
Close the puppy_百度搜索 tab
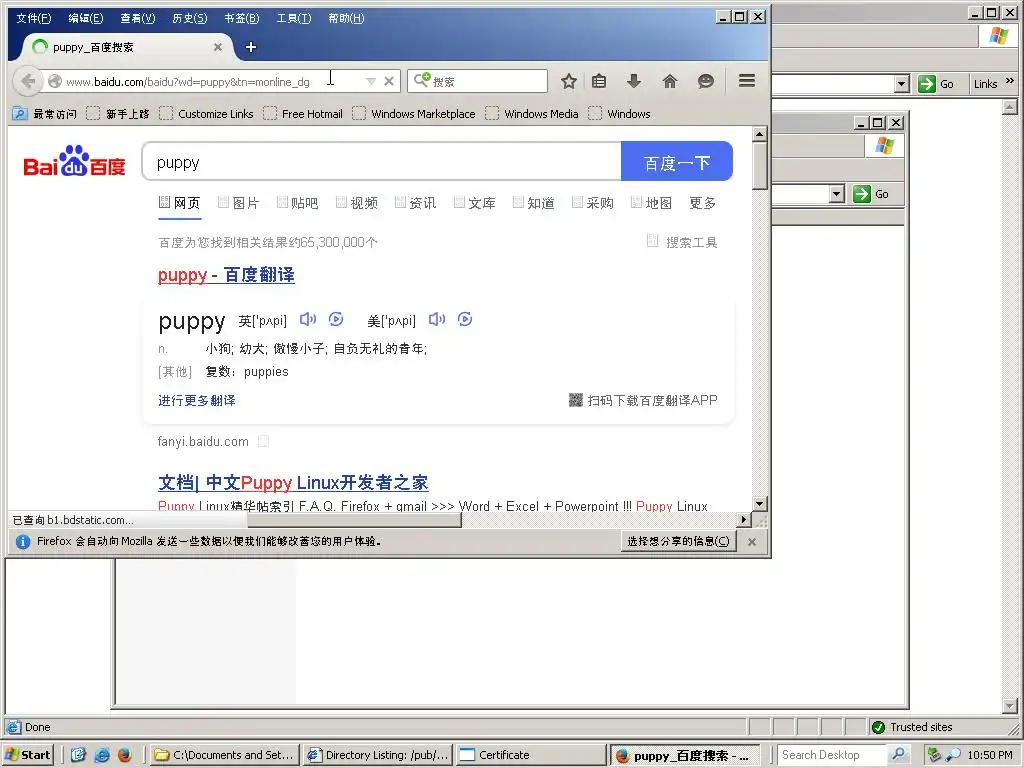218,47
